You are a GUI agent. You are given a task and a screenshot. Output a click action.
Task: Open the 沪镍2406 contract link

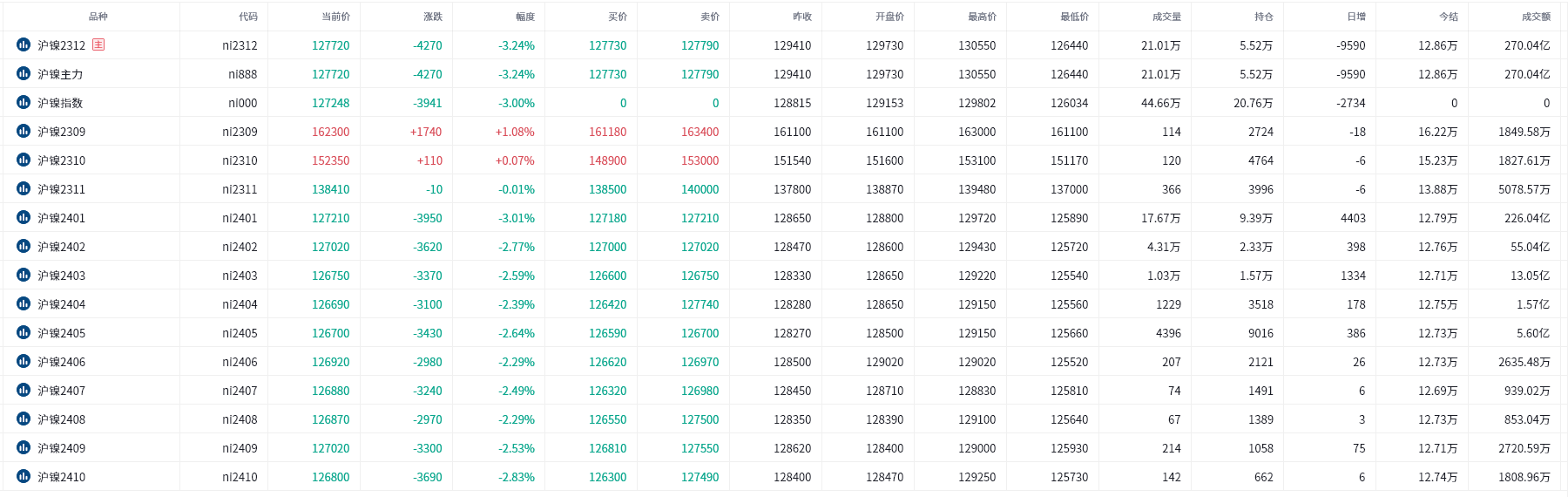click(x=61, y=362)
